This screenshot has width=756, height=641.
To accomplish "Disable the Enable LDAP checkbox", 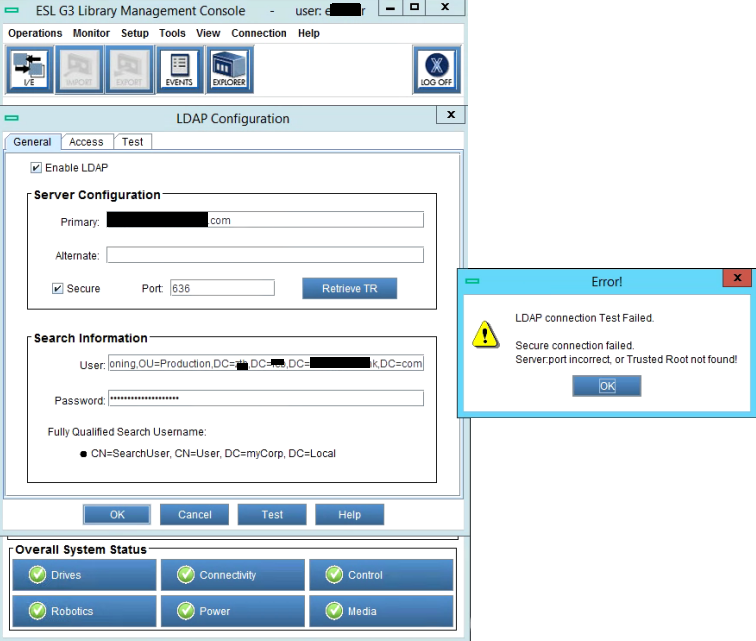I will point(37,168).
